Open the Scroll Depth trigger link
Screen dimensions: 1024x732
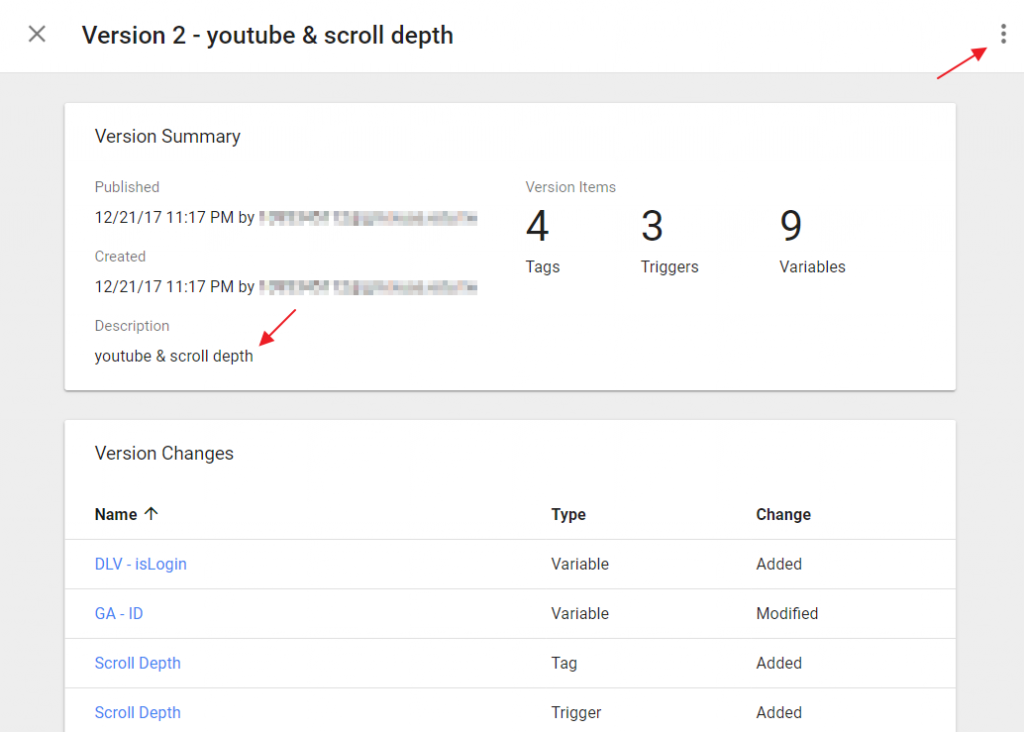coord(138,712)
